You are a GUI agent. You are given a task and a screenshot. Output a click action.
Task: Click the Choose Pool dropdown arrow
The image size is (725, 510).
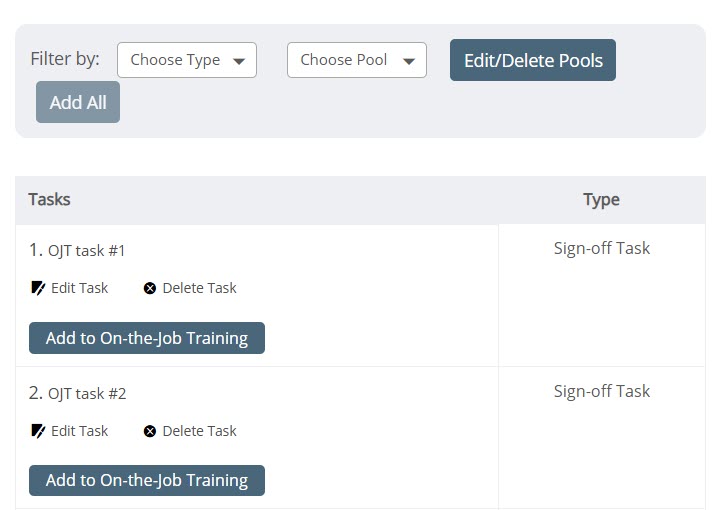(409, 61)
